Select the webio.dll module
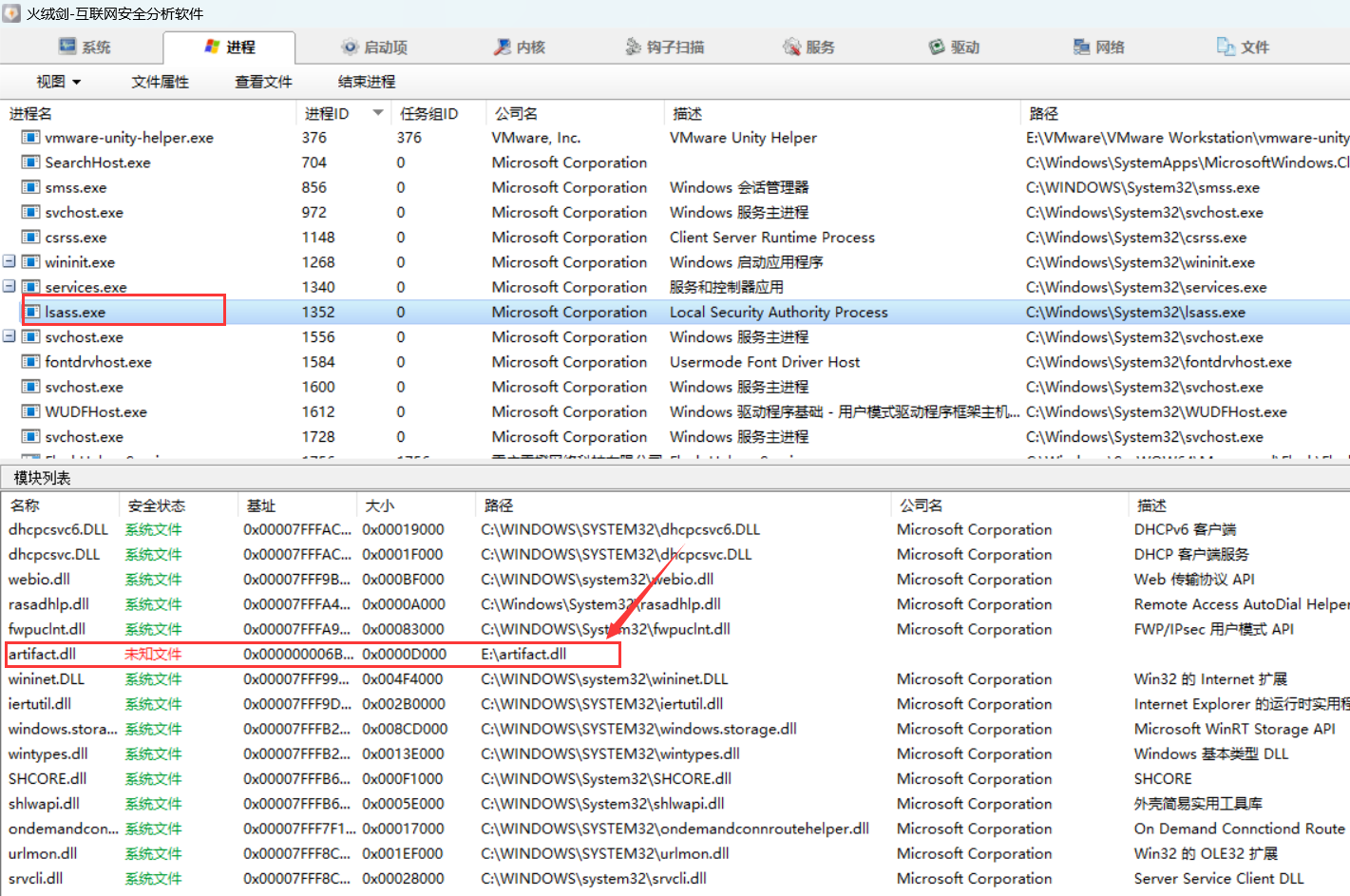Image resolution: width=1350 pixels, height=896 pixels. [x=39, y=579]
